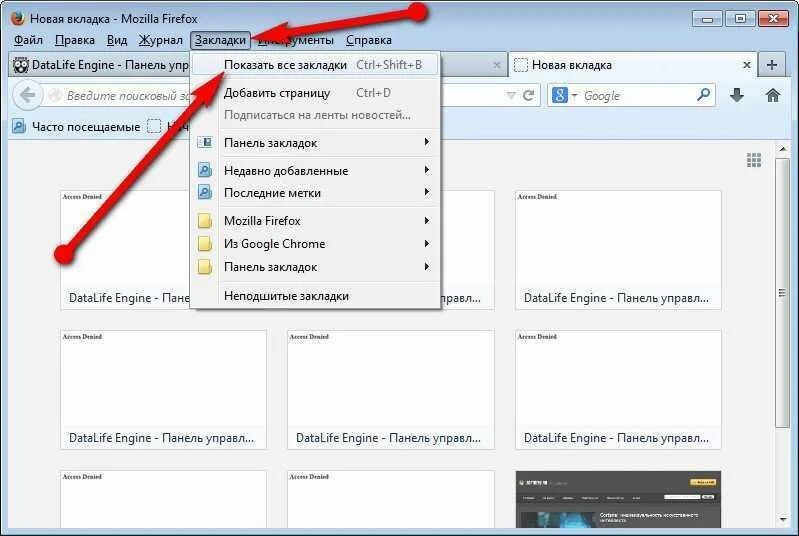Click the scrollbar up arrow
The width and height of the screenshot is (799, 536).
point(783,149)
